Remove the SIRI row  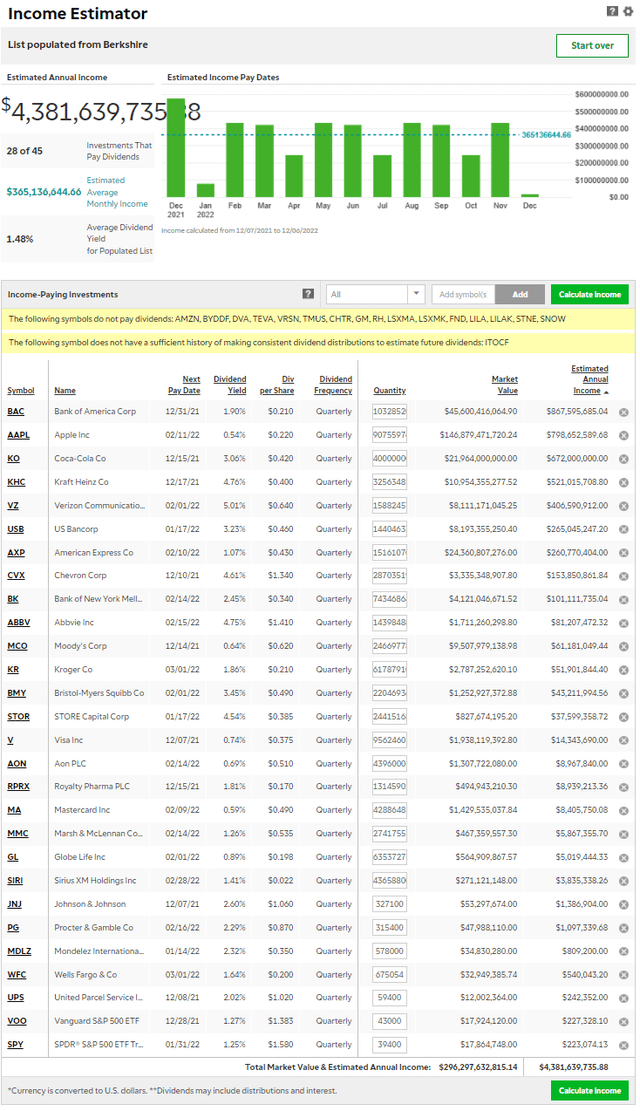624,881
